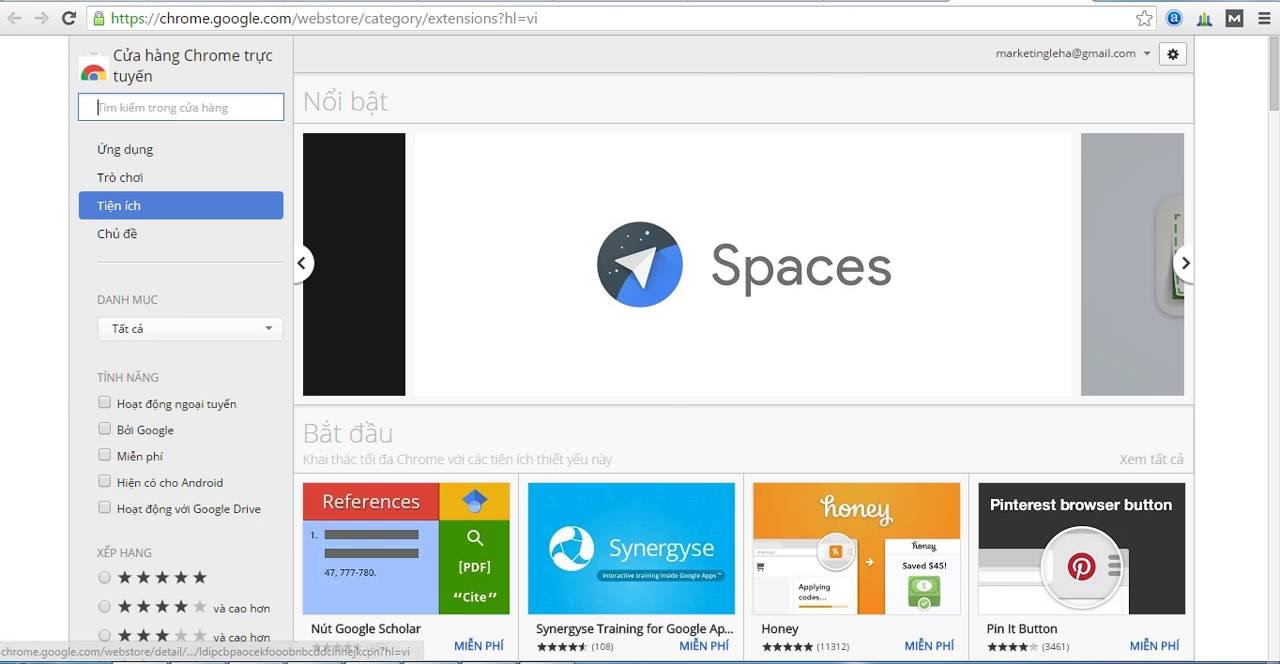This screenshot has width=1280, height=664.
Task: Check the Bởi Google checkbox
Action: [104, 429]
